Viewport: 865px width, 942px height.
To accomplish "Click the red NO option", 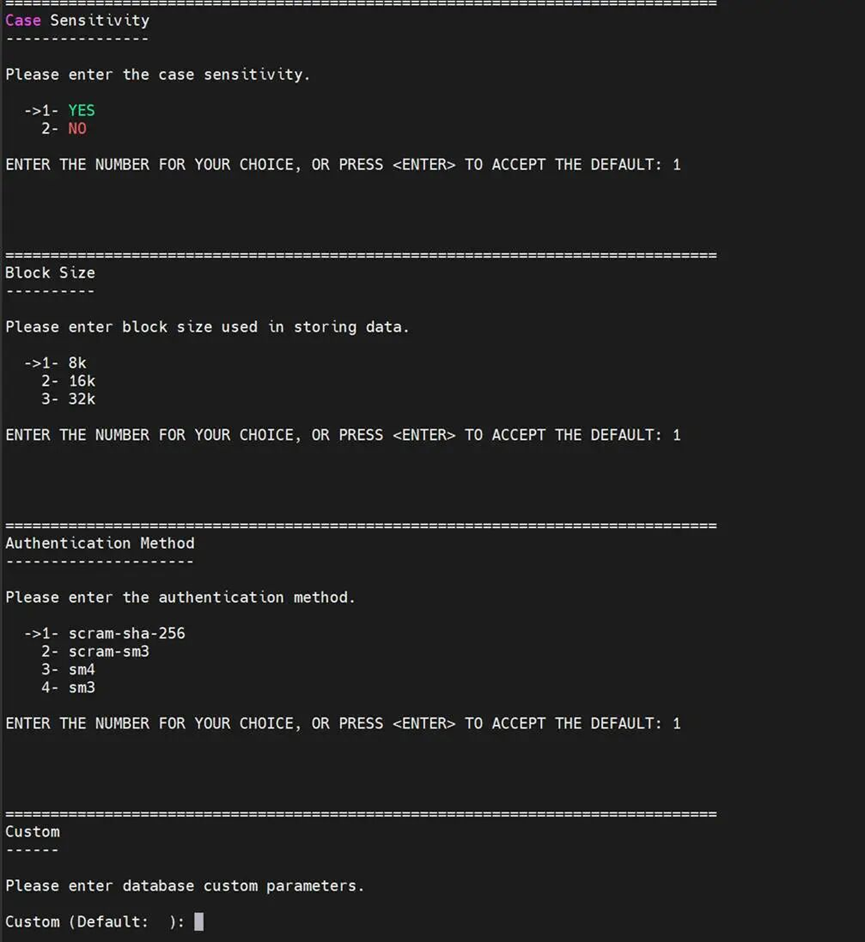I will [x=77, y=129].
